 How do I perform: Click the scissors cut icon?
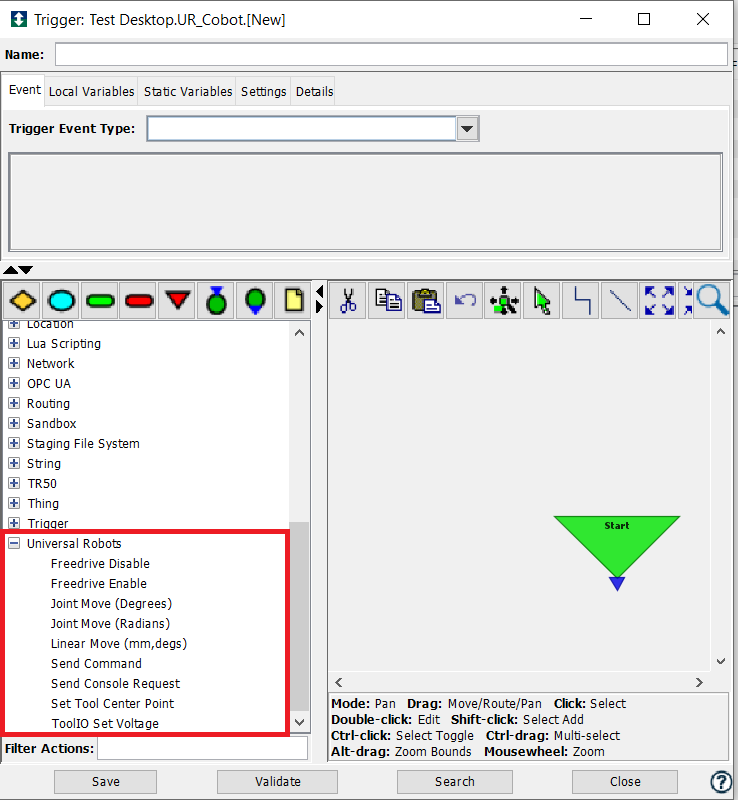coord(348,300)
